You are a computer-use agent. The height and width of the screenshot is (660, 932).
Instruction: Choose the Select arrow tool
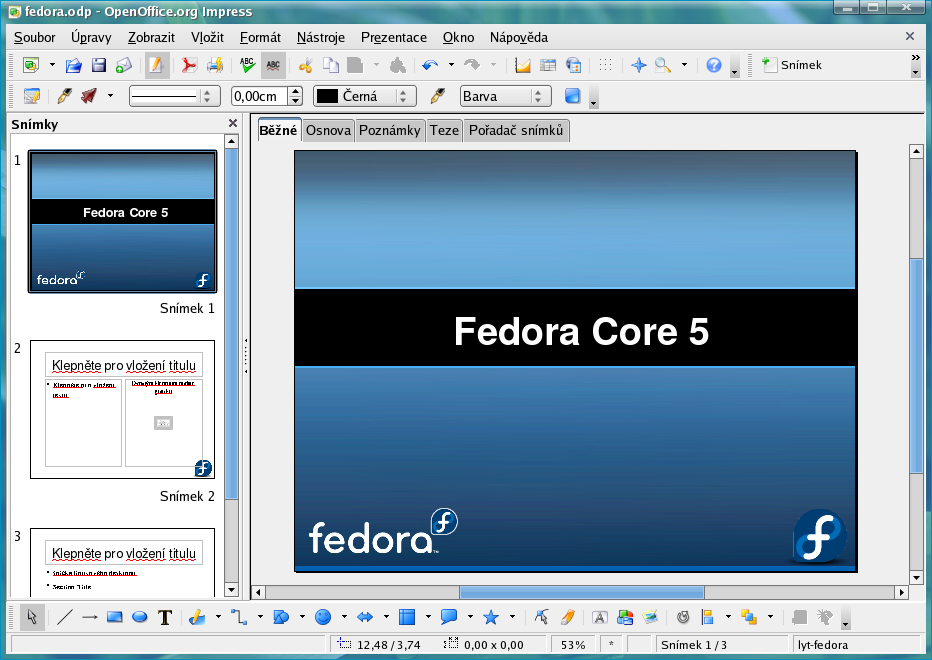click(32, 618)
